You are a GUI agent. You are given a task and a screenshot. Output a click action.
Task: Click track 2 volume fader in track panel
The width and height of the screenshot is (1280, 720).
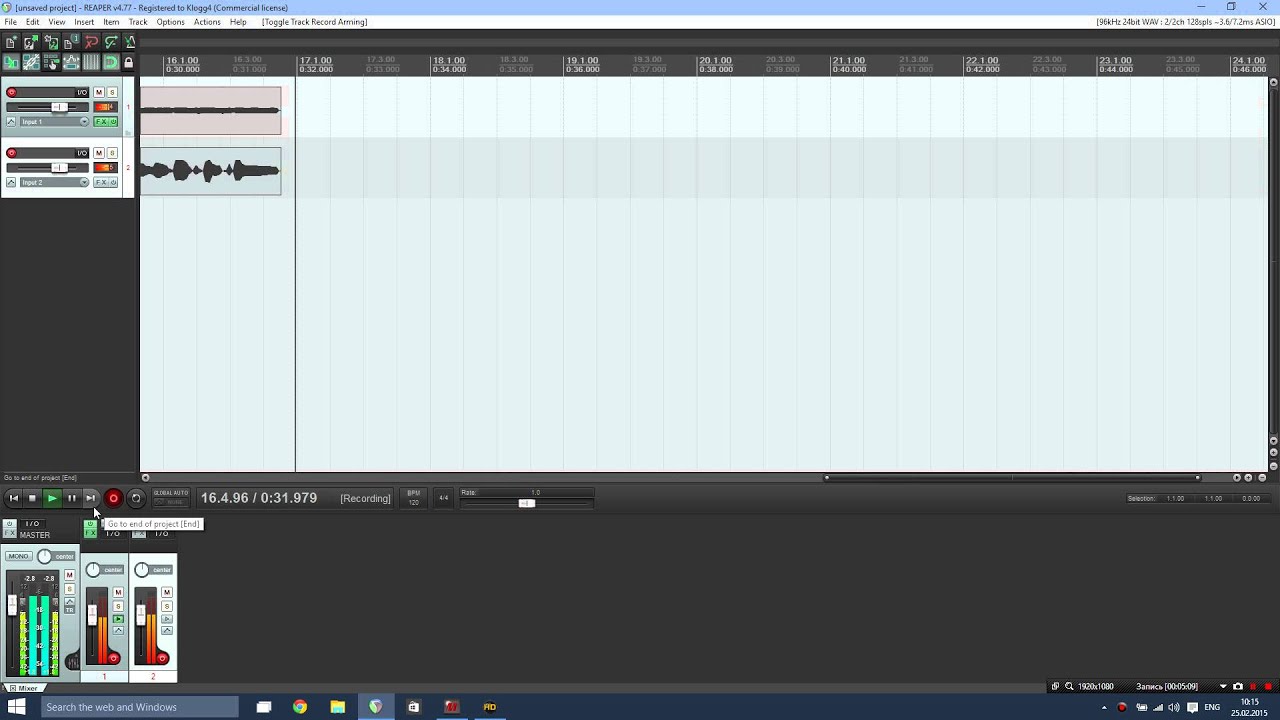coord(59,168)
